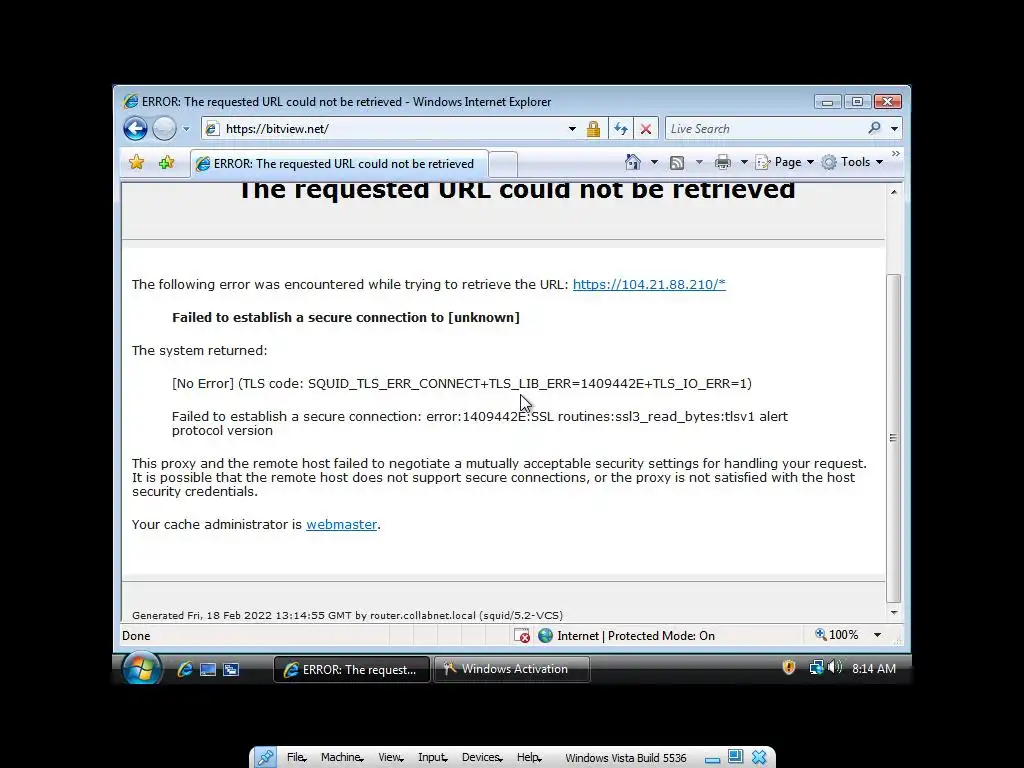Minimize the VM window from mini toolbar
This screenshot has height=768, width=1024.
712,760
